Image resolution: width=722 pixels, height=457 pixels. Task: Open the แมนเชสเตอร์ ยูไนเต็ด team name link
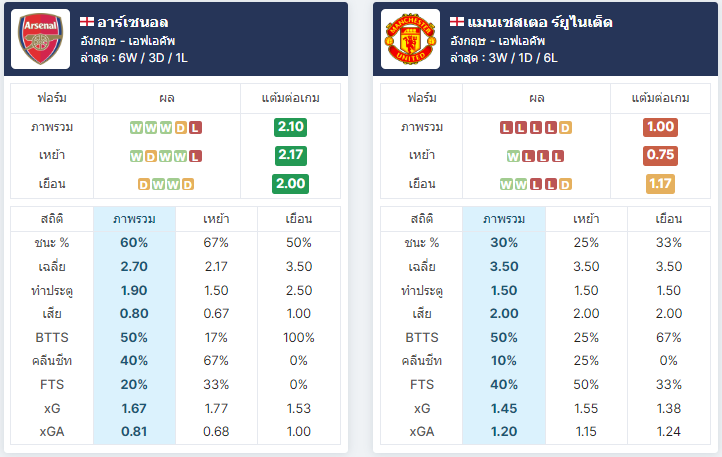point(540,22)
